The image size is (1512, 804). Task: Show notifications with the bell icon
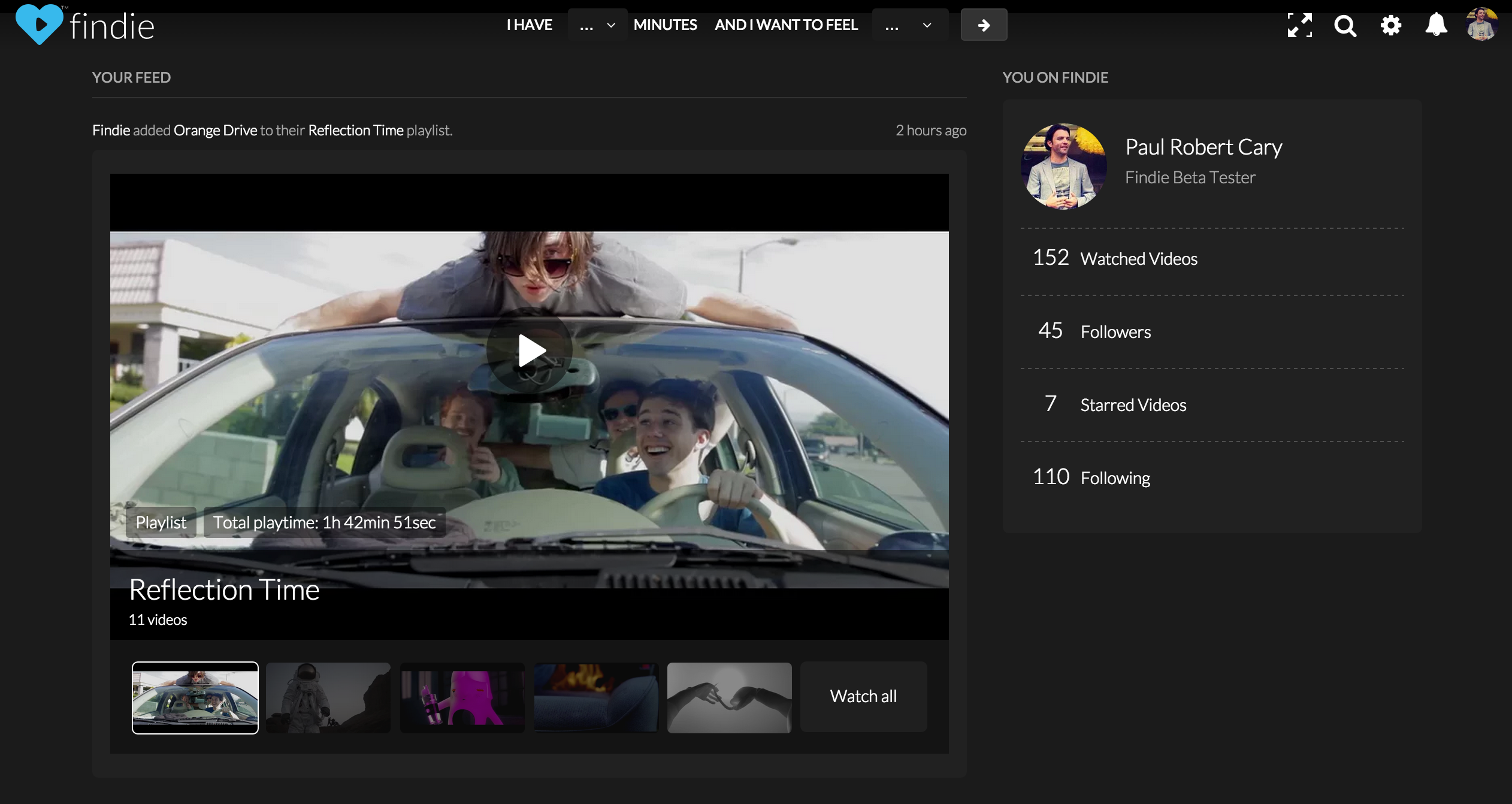[x=1436, y=25]
